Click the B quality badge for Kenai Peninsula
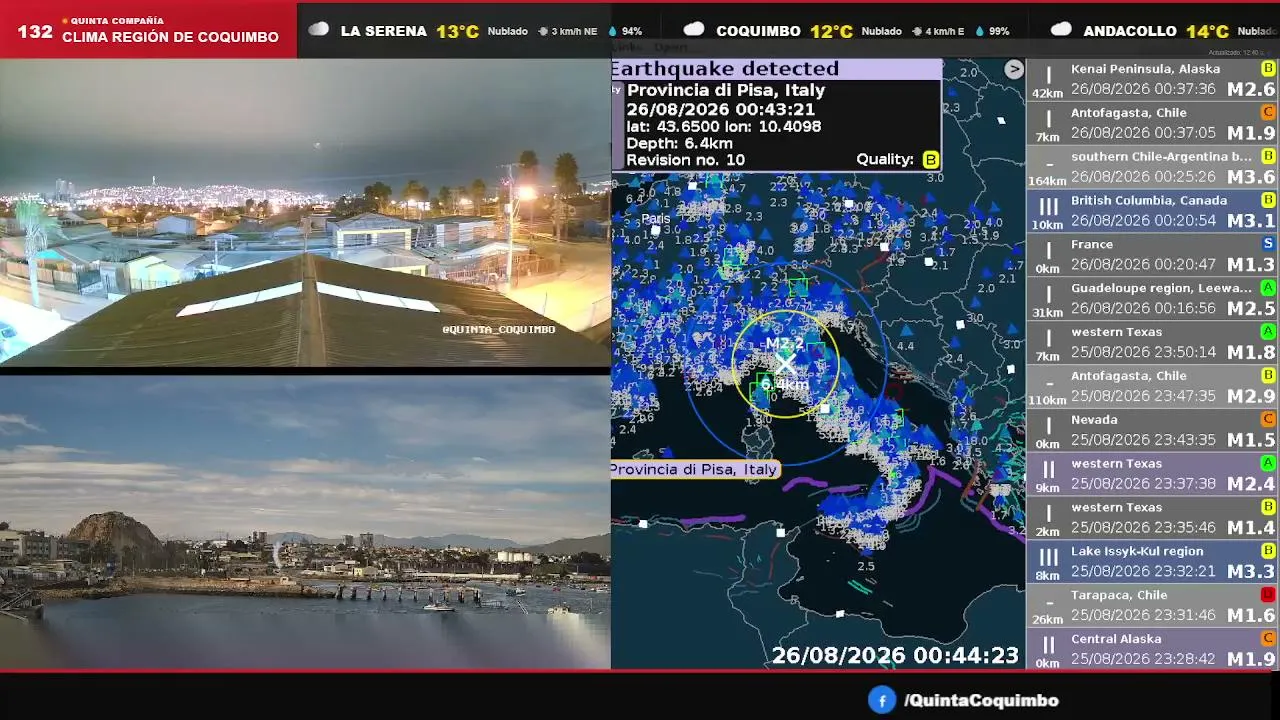Screen dimensions: 1280x720 1268,68
